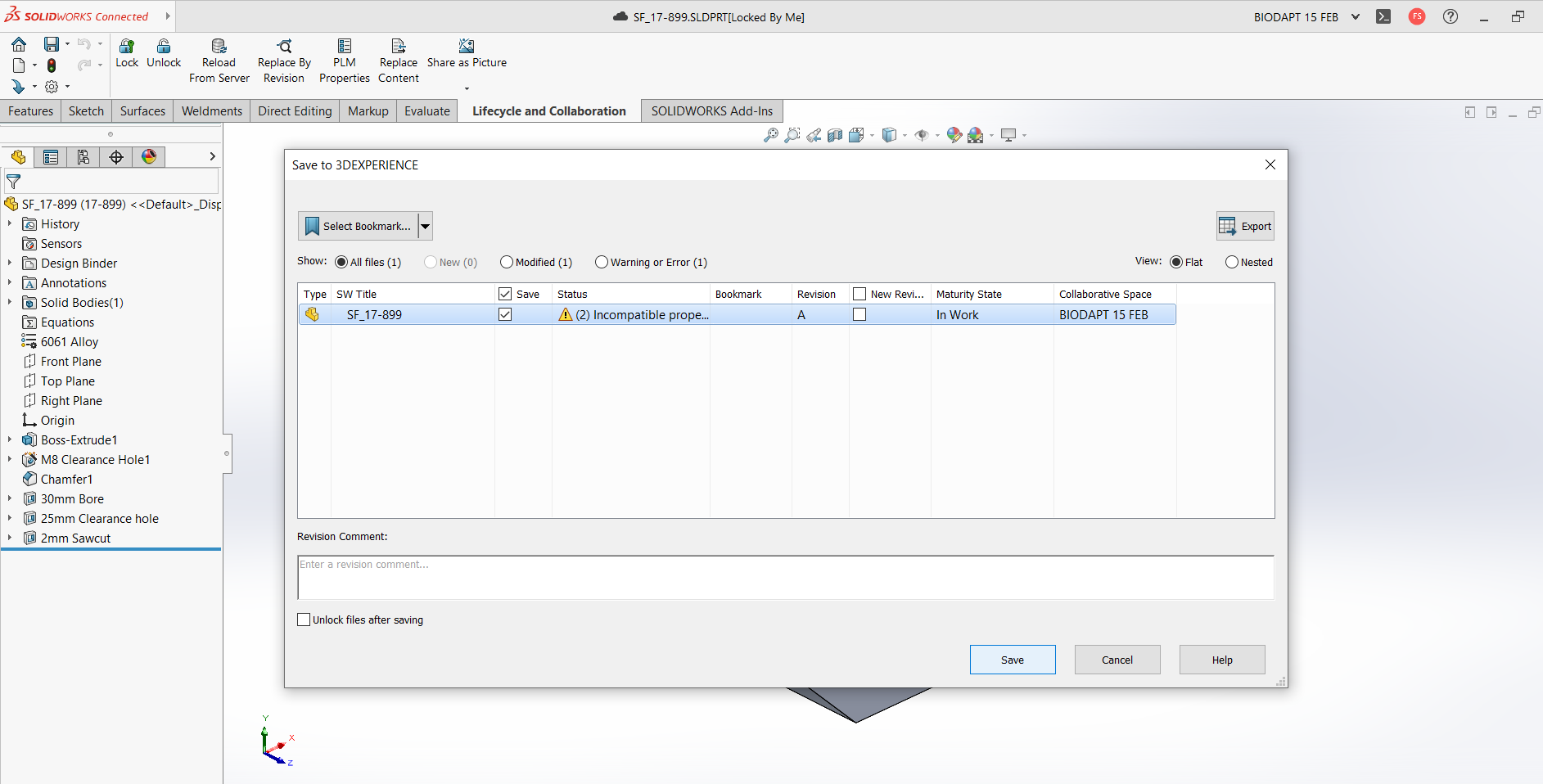Click Incompatible properties warning status cell
Screen dimensions: 1543x784
tap(633, 314)
